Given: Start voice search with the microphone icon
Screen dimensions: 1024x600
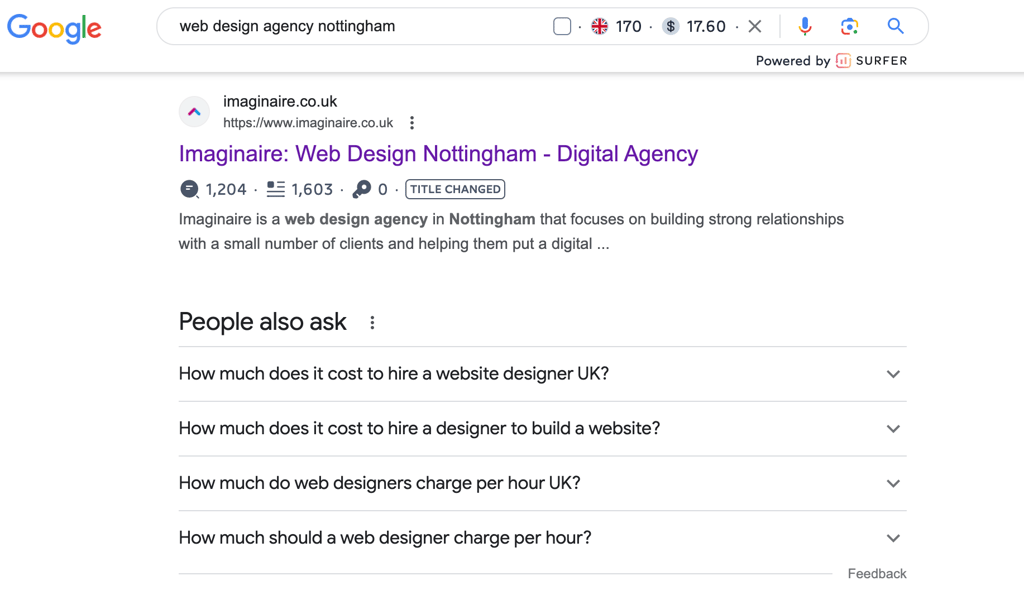Looking at the screenshot, I should coord(805,26).
